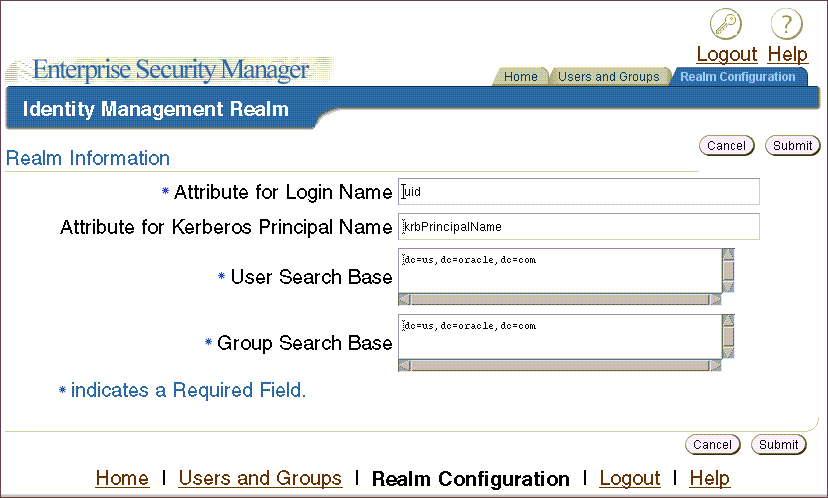This screenshot has height=498, width=828.
Task: Click the footer Logout link
Action: pos(630,479)
